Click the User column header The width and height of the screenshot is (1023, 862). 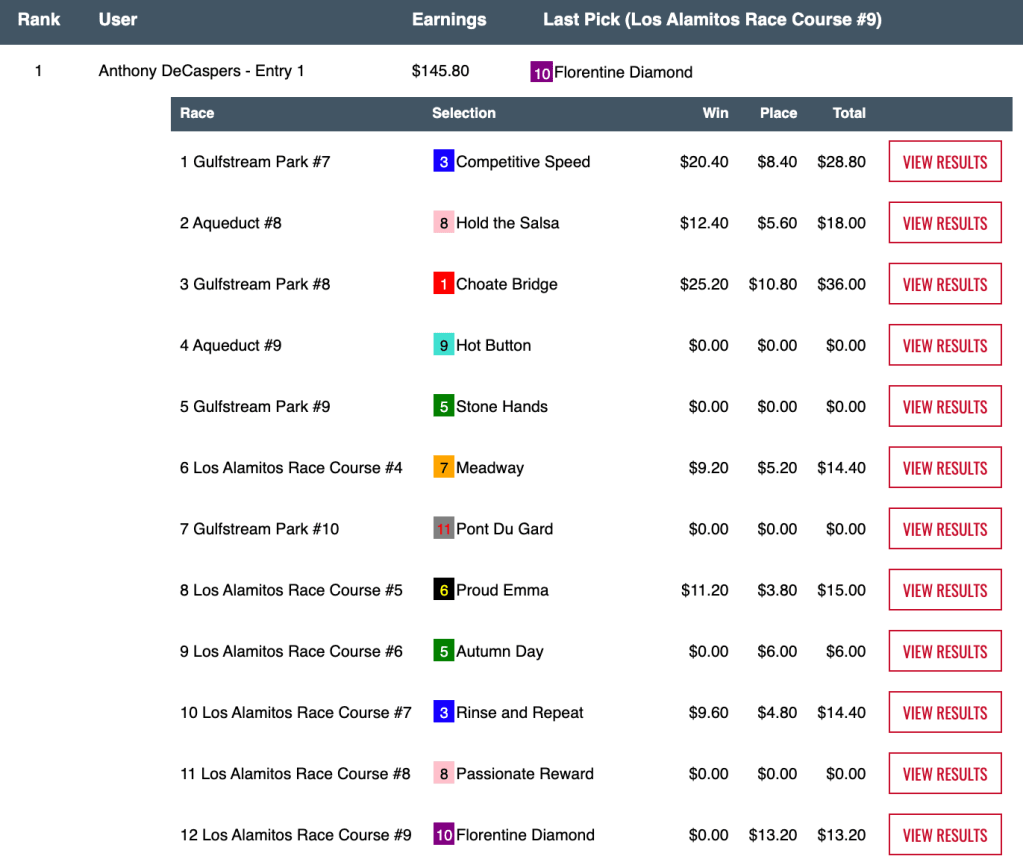coord(118,20)
